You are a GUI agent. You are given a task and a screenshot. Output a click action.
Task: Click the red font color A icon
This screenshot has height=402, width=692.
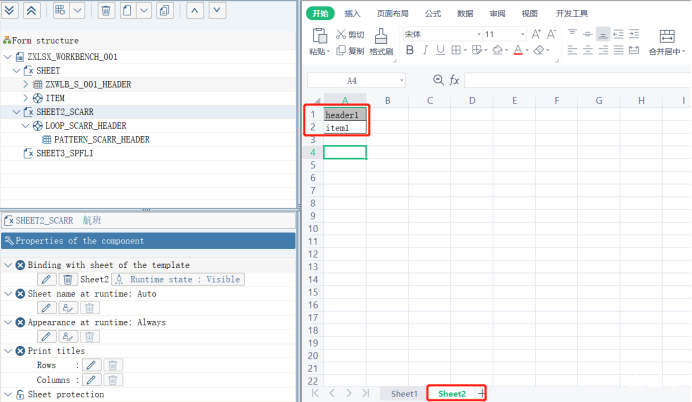518,50
